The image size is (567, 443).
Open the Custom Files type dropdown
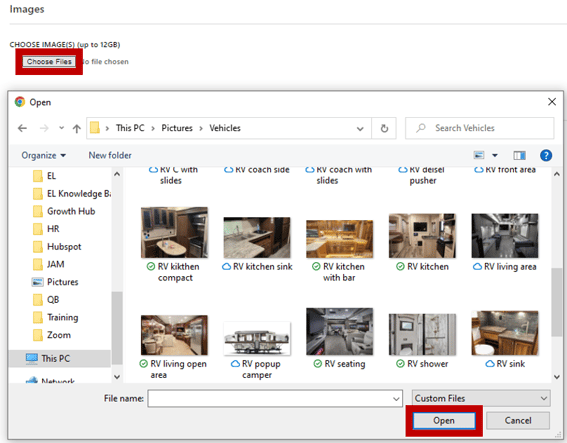(481, 398)
